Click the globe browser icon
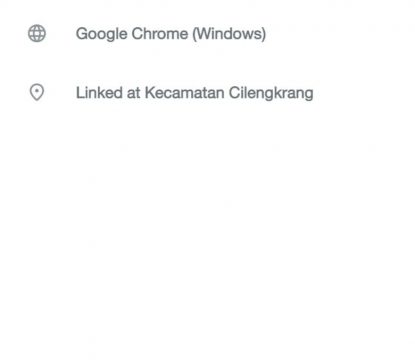 [x=37, y=33]
